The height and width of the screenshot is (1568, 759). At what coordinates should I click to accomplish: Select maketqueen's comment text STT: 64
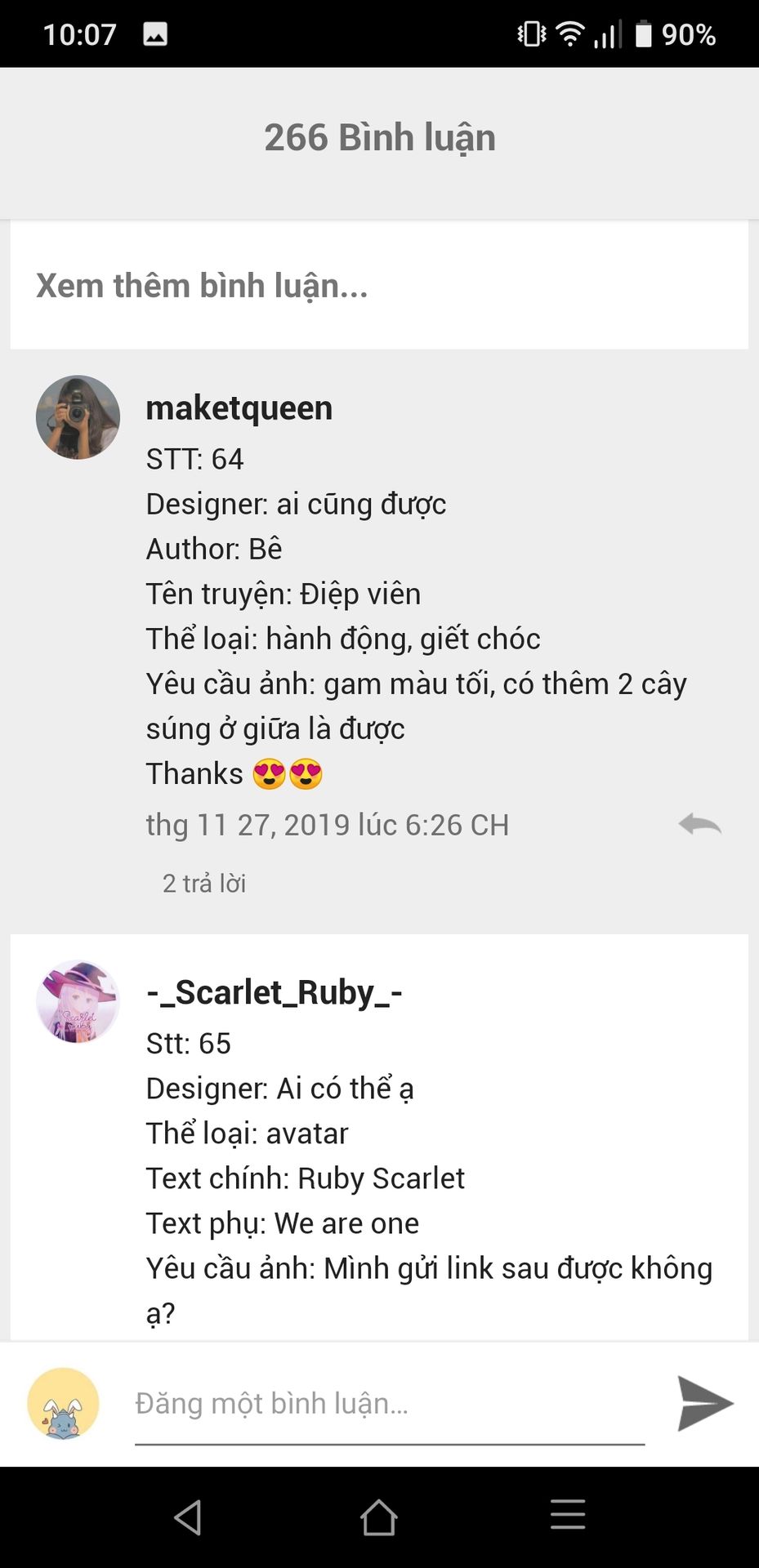(x=194, y=459)
